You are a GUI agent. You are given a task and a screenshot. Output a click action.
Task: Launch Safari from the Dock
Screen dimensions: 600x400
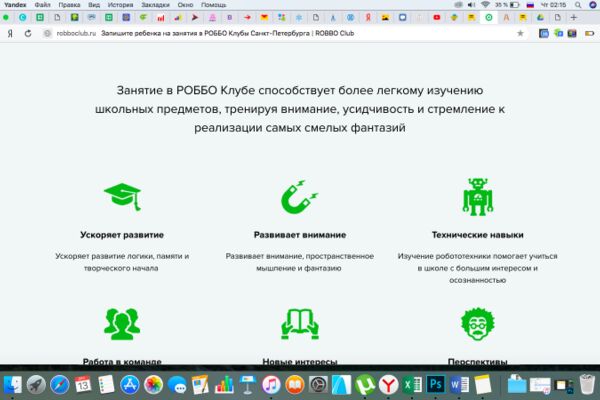(x=60, y=384)
